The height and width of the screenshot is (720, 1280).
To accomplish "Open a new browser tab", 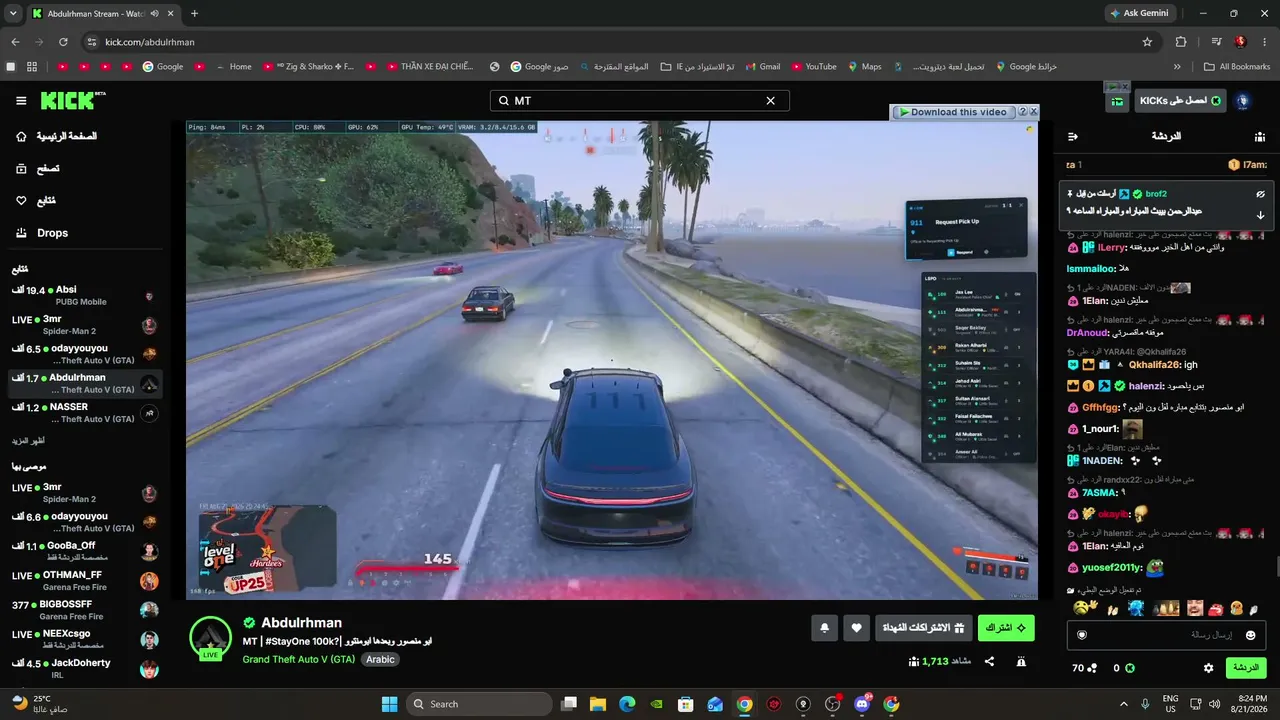I will tap(194, 14).
